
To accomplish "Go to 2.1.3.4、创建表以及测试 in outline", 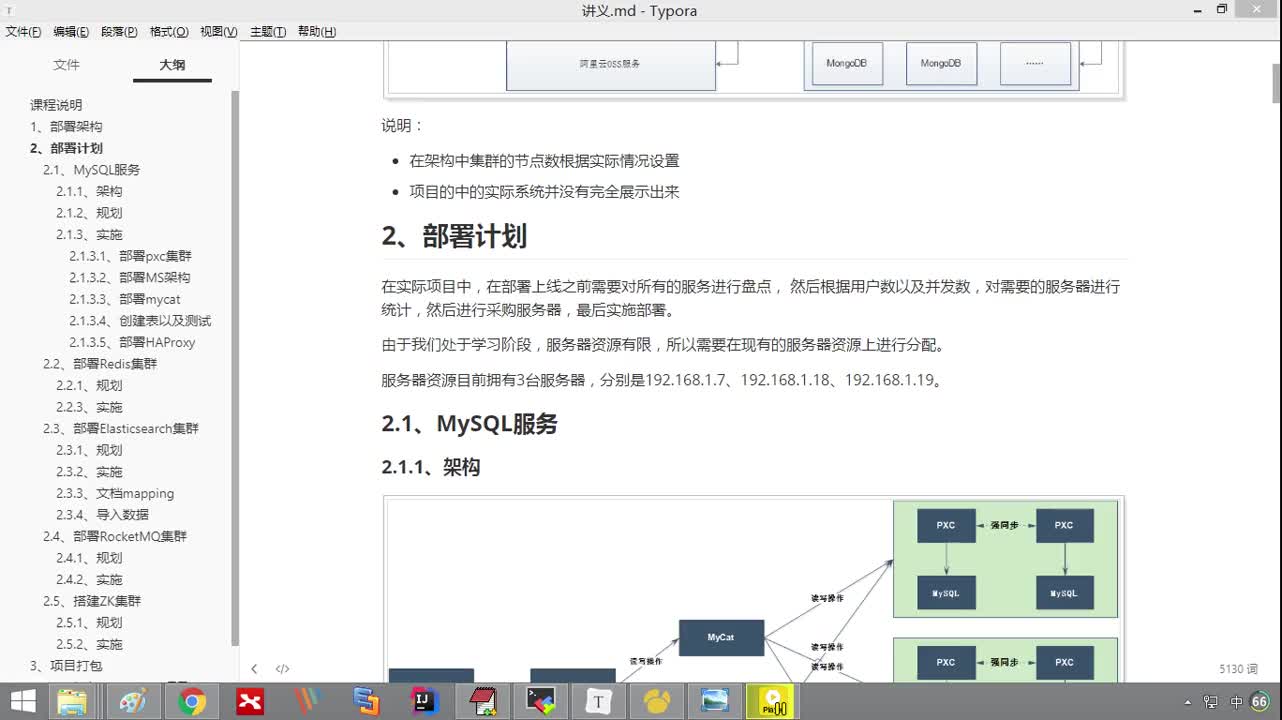I will [140, 321].
